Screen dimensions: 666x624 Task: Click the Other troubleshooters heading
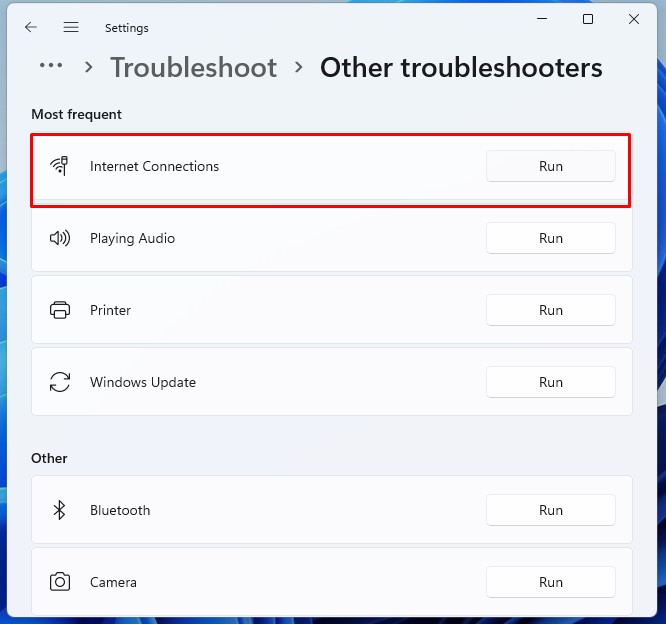click(461, 67)
